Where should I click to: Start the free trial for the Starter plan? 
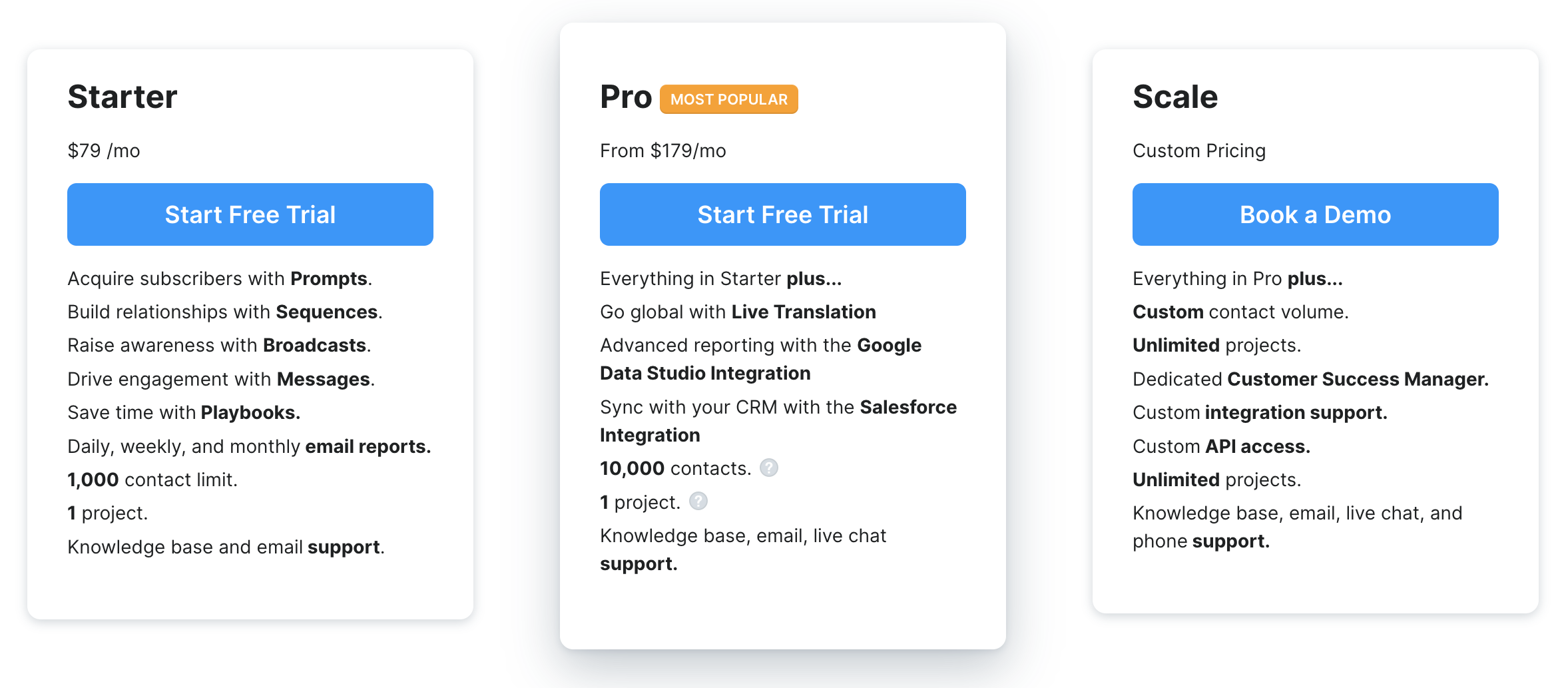point(250,214)
